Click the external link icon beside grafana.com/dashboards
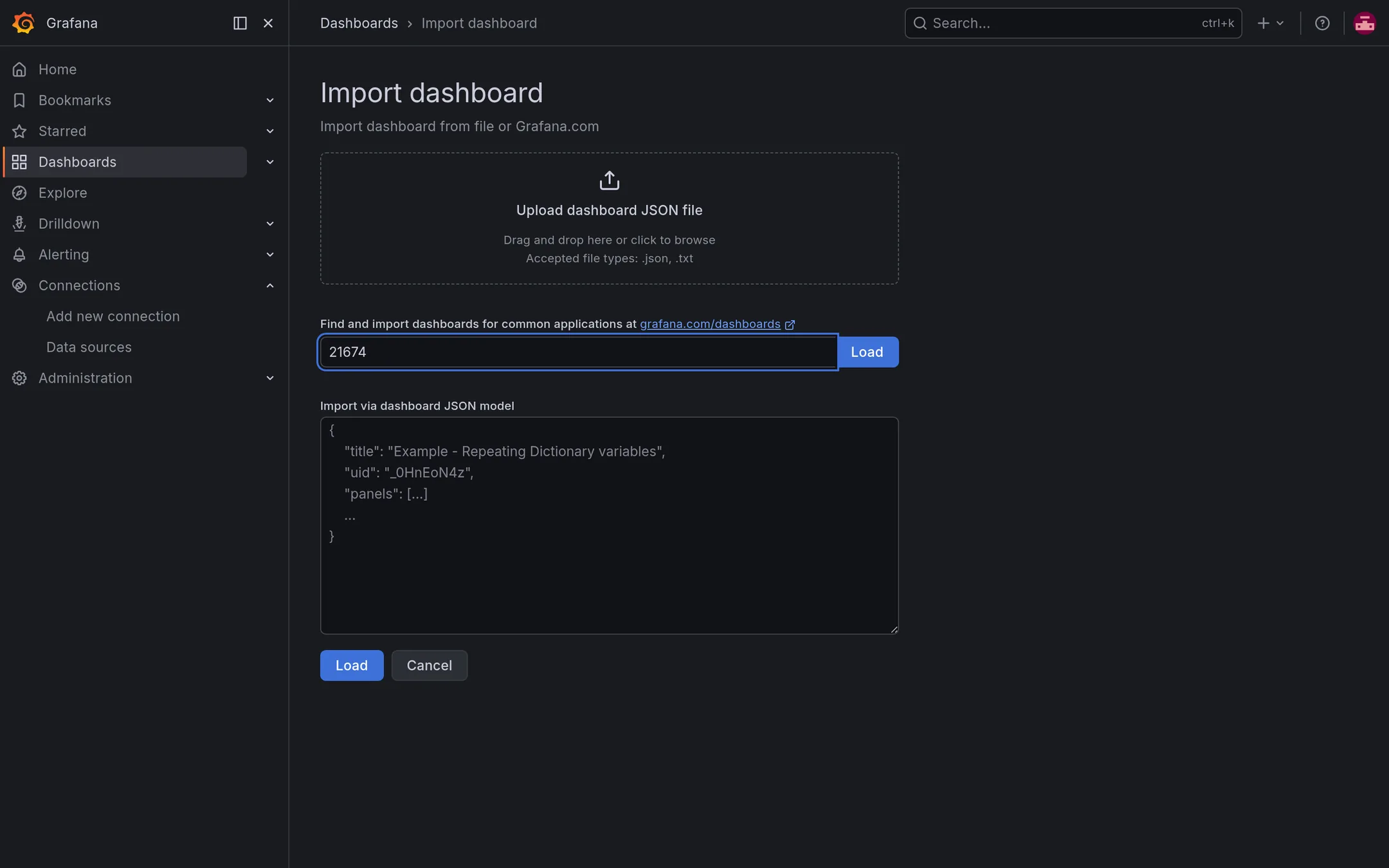Image resolution: width=1389 pixels, height=868 pixels. pos(790,325)
